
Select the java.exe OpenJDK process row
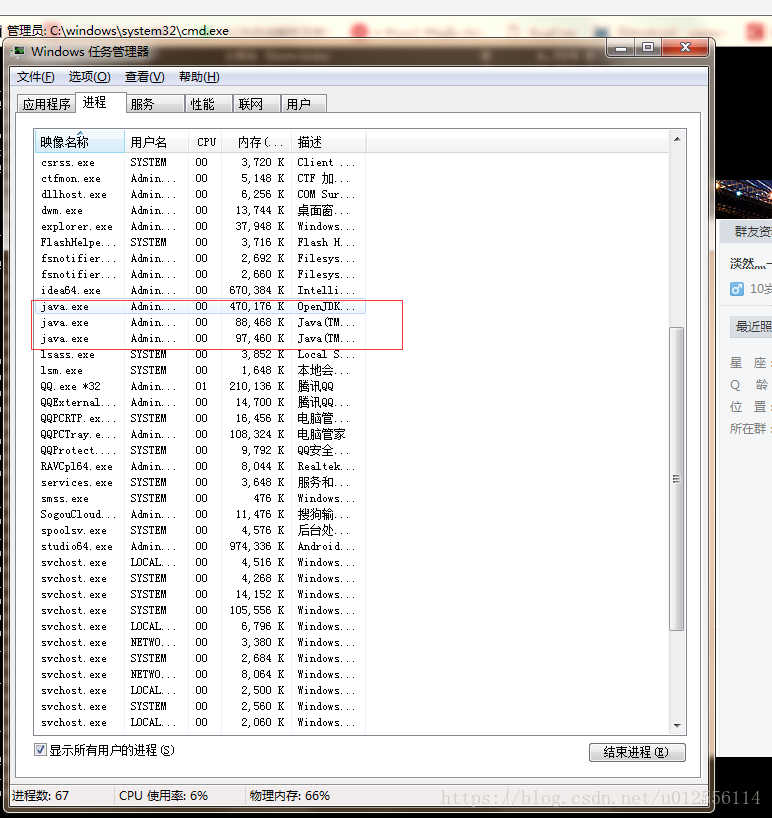tap(200, 307)
